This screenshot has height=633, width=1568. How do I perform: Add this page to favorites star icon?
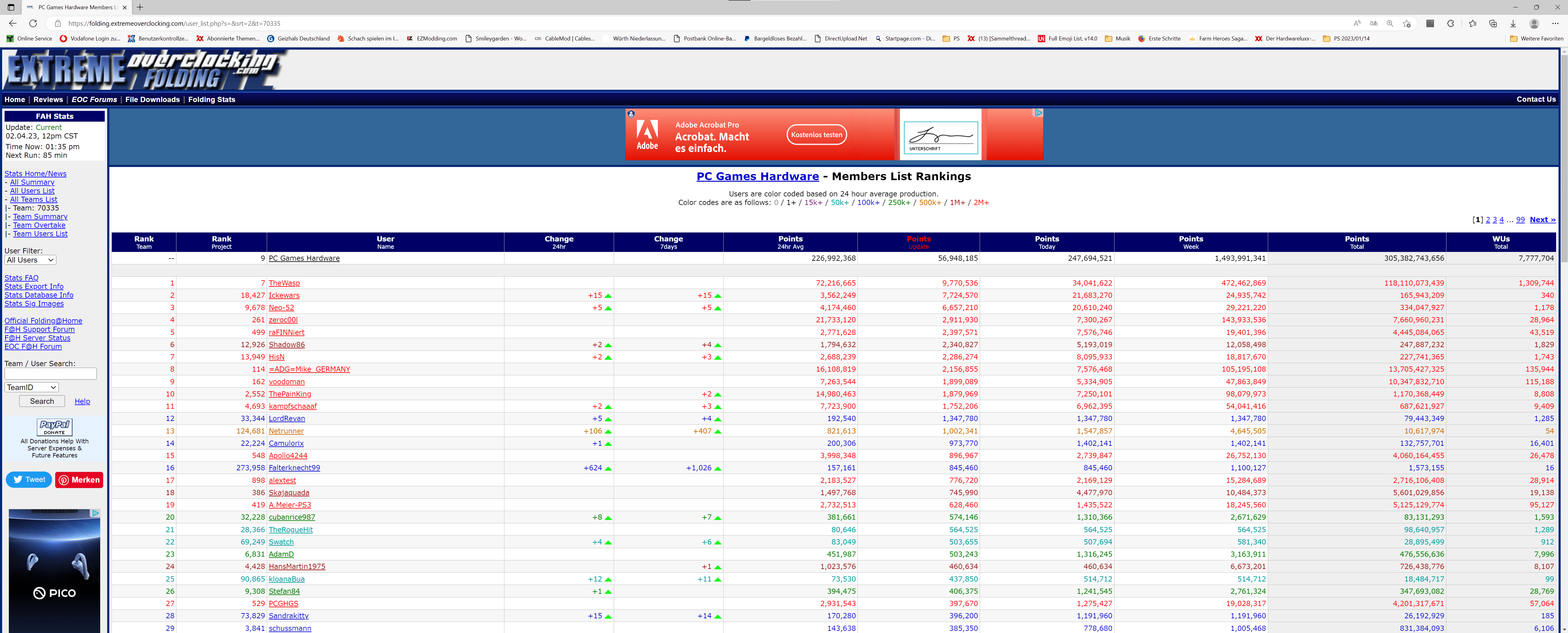tap(1407, 23)
